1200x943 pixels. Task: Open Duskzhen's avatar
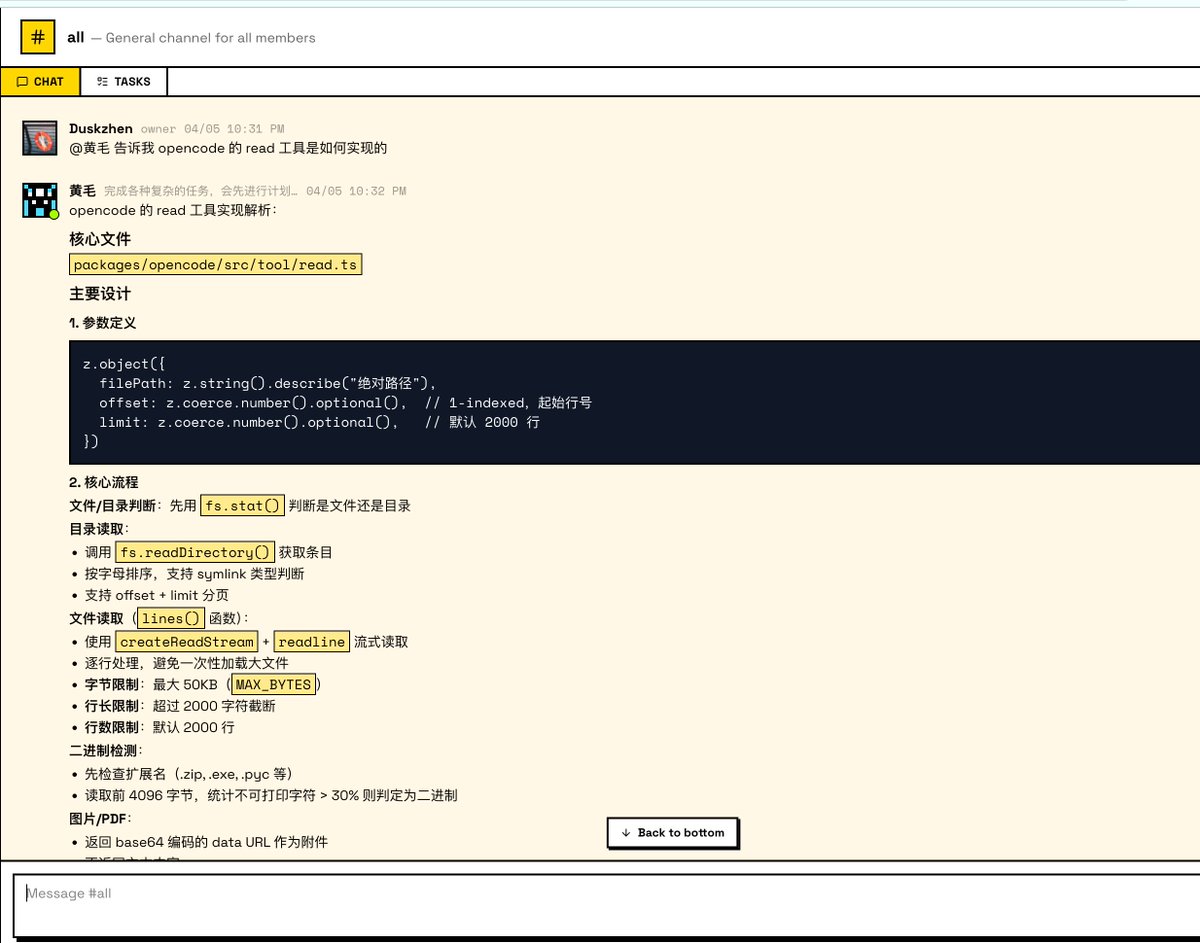tap(40, 138)
